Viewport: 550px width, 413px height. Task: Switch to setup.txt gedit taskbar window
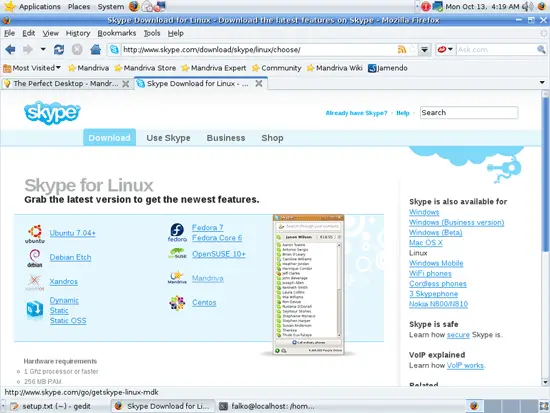click(56, 406)
